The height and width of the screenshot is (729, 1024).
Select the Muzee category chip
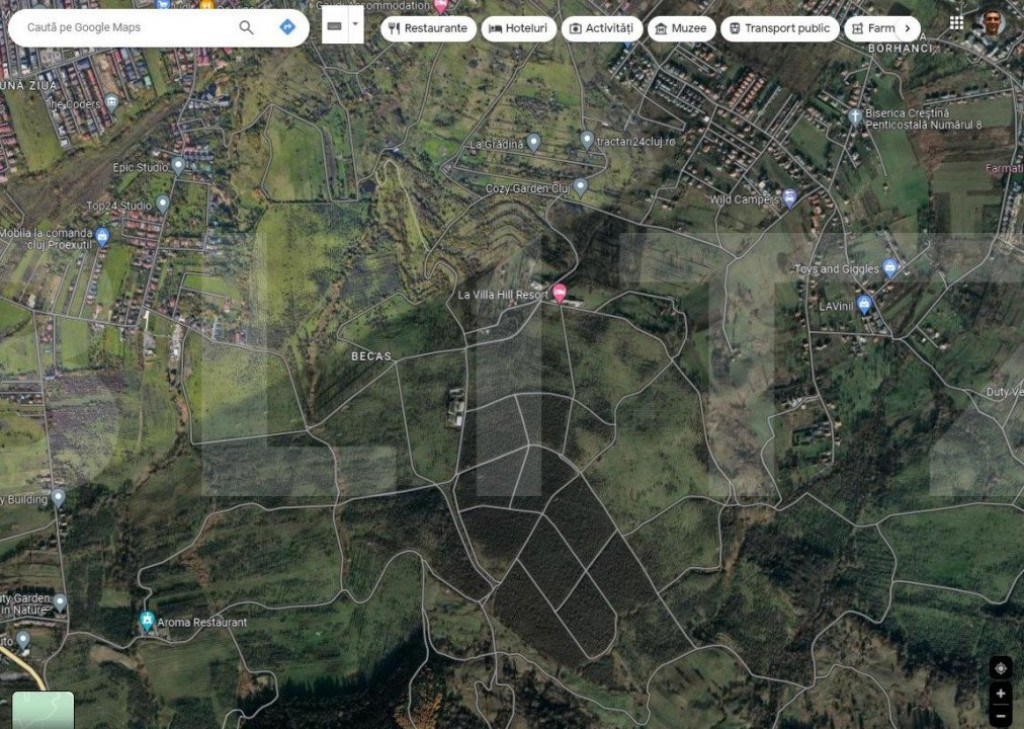click(681, 28)
